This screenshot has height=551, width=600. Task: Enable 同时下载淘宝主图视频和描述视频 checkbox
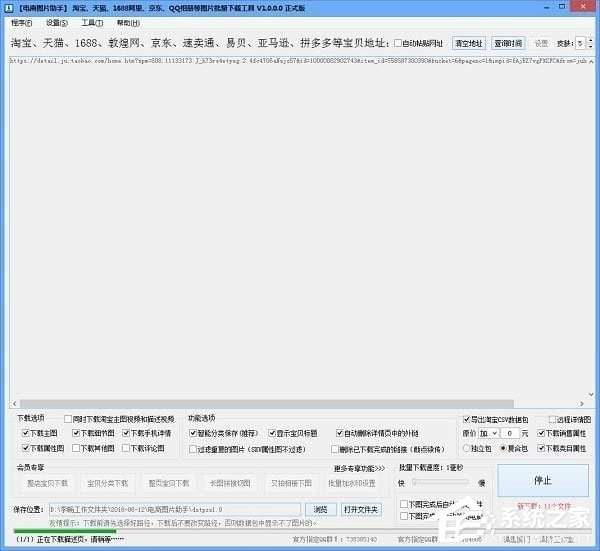pyautogui.click(x=68, y=419)
